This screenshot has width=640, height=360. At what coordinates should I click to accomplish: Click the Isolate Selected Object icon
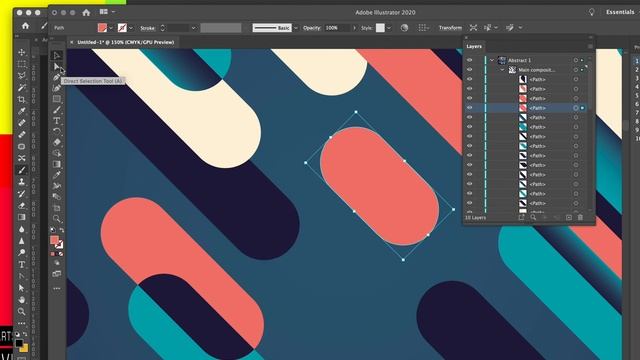click(473, 28)
